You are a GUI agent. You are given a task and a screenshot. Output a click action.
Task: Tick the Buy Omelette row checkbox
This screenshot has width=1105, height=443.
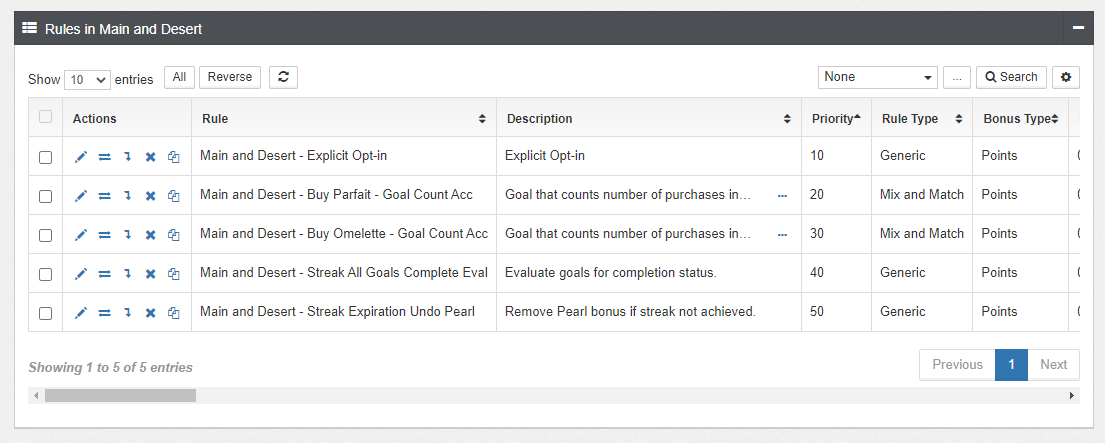(45, 234)
